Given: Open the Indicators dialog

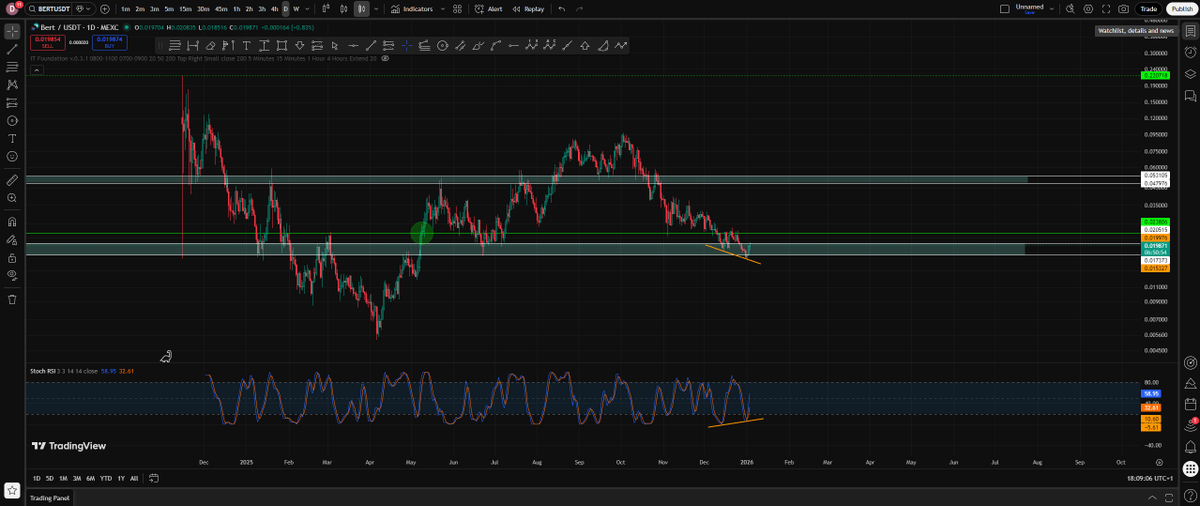Looking at the screenshot, I should 412,9.
